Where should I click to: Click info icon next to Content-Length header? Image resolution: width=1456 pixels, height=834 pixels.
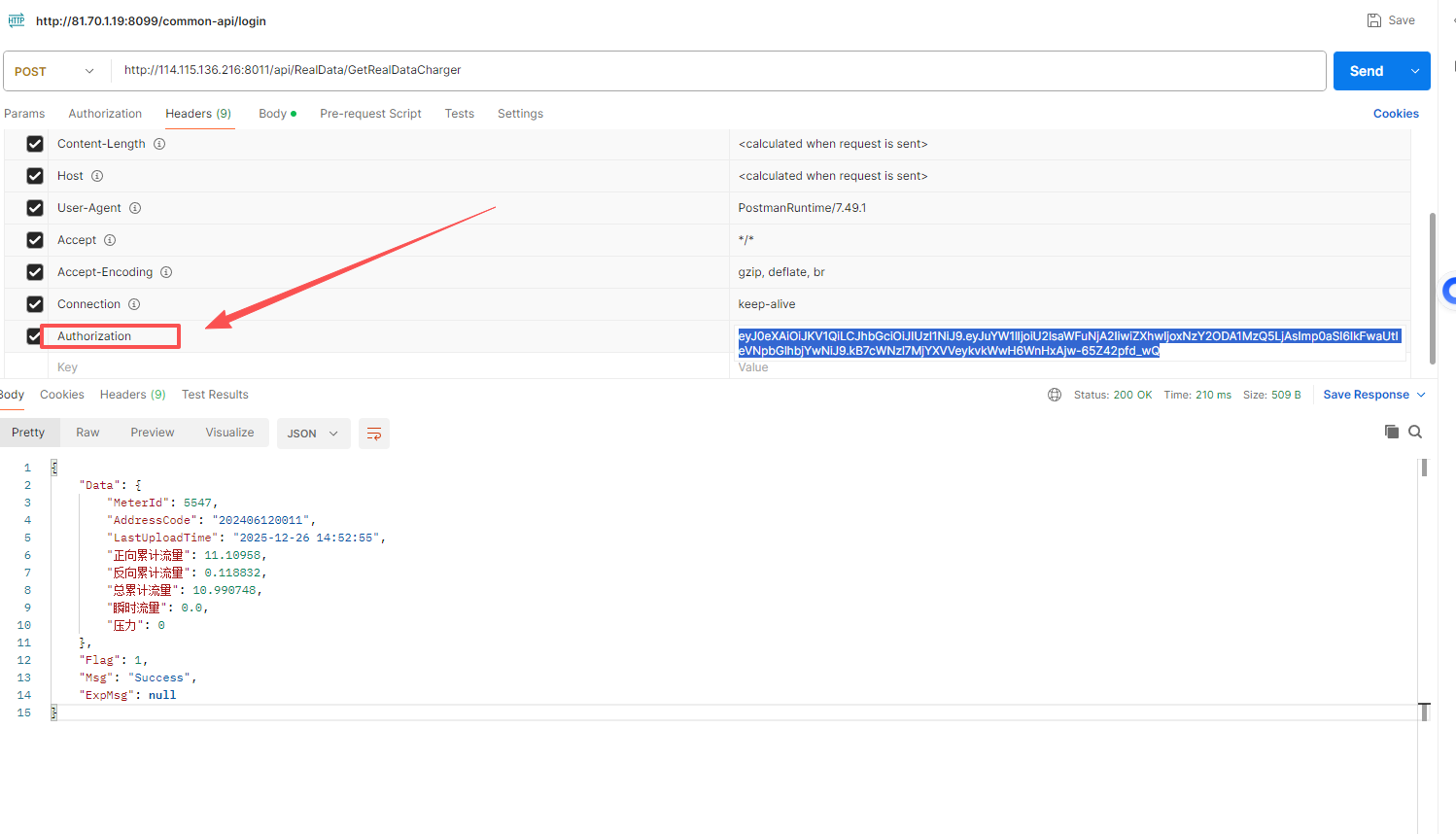[x=159, y=144]
